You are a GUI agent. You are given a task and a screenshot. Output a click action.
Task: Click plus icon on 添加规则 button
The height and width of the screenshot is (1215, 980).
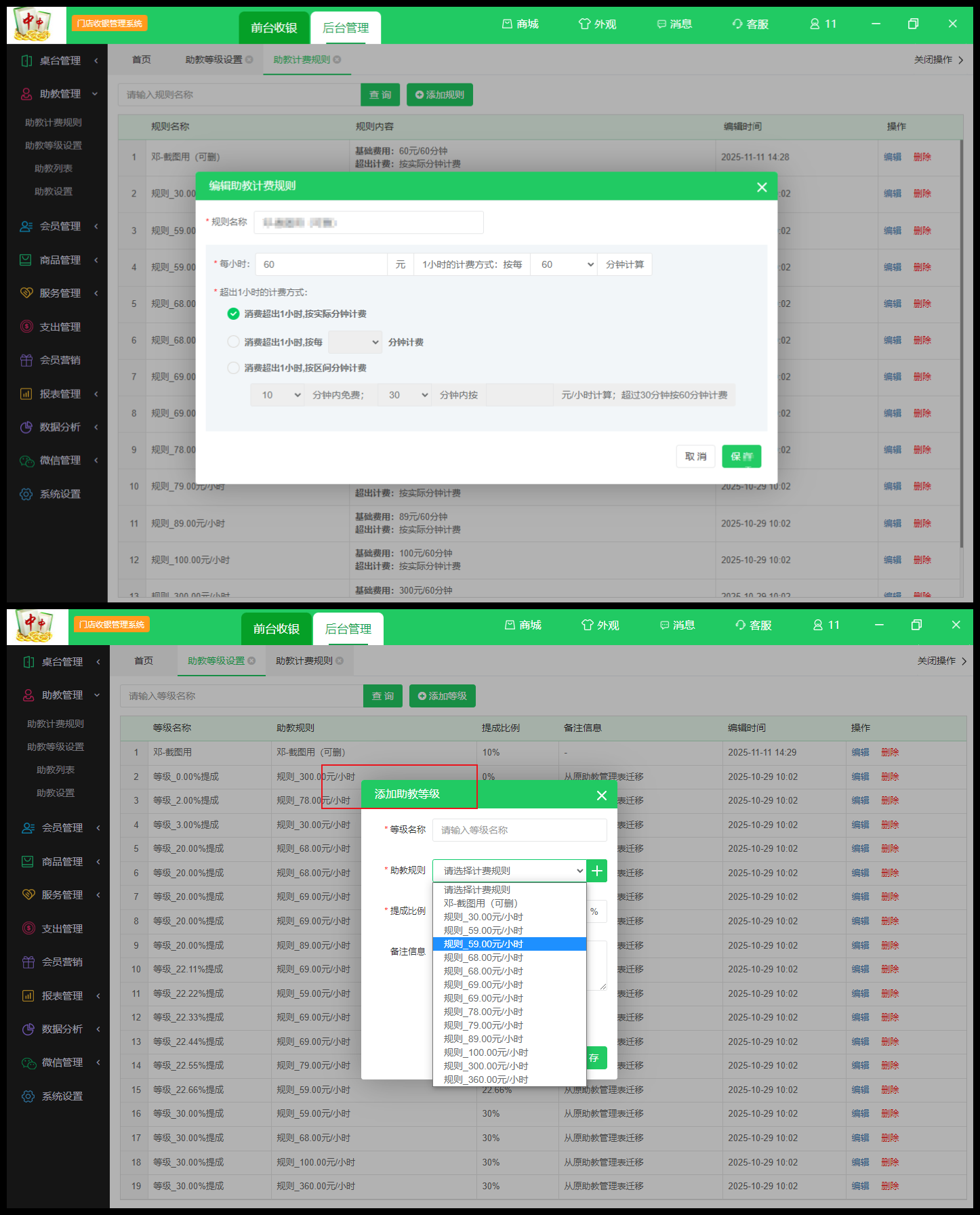coord(420,95)
